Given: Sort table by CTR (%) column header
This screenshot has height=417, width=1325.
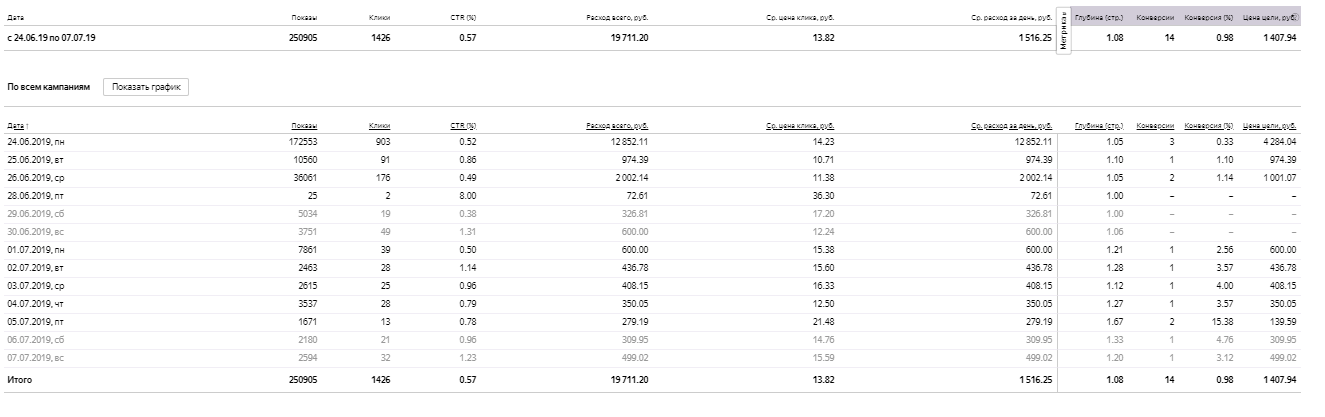Looking at the screenshot, I should [x=463, y=126].
